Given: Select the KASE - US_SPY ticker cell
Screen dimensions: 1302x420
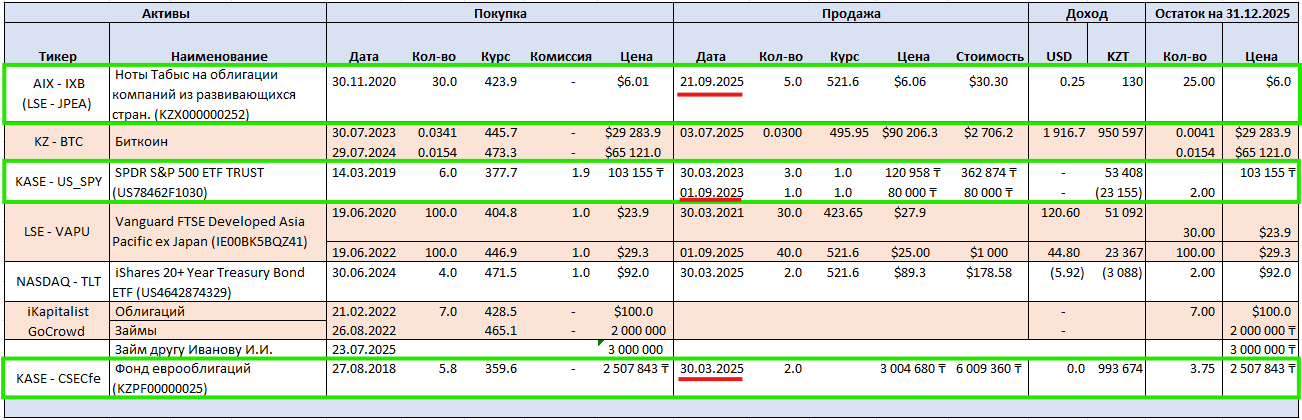Looking at the screenshot, I should tap(57, 181).
